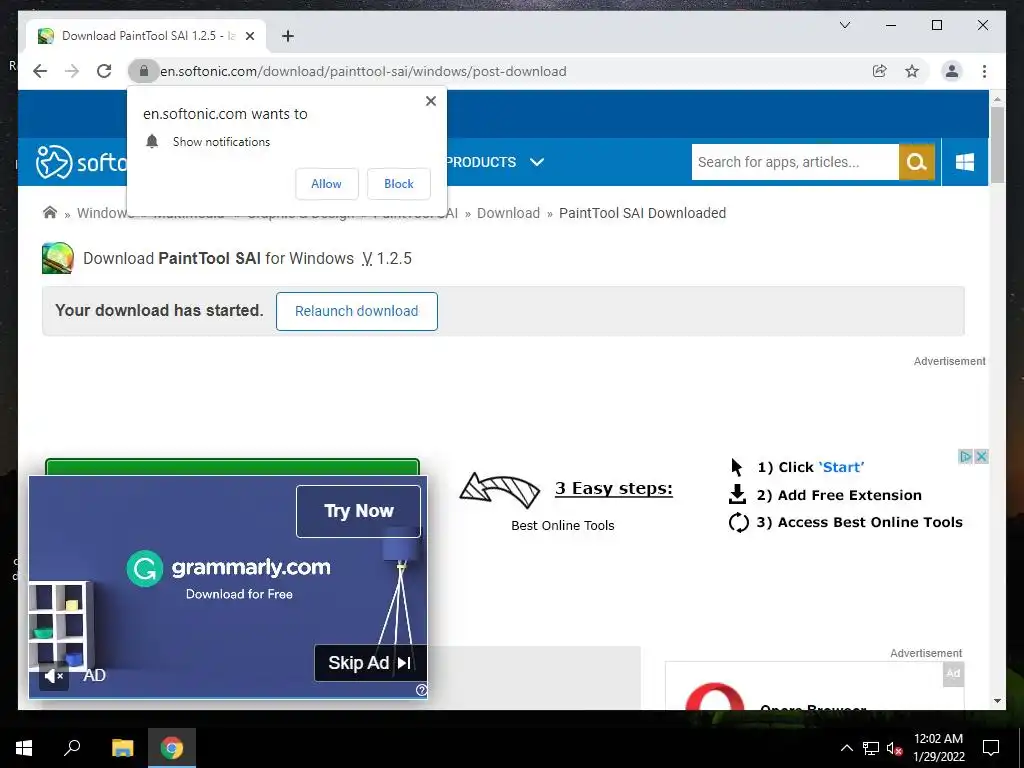Image resolution: width=1024 pixels, height=768 pixels.
Task: Click the '3 Easy steps:' ad heading
Action: point(613,488)
